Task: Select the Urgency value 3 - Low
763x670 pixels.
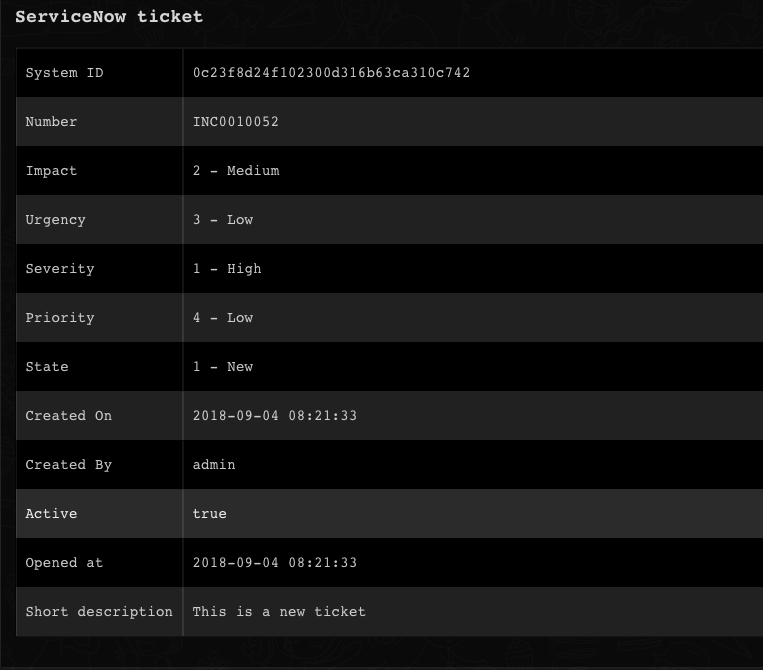Action: tap(223, 220)
